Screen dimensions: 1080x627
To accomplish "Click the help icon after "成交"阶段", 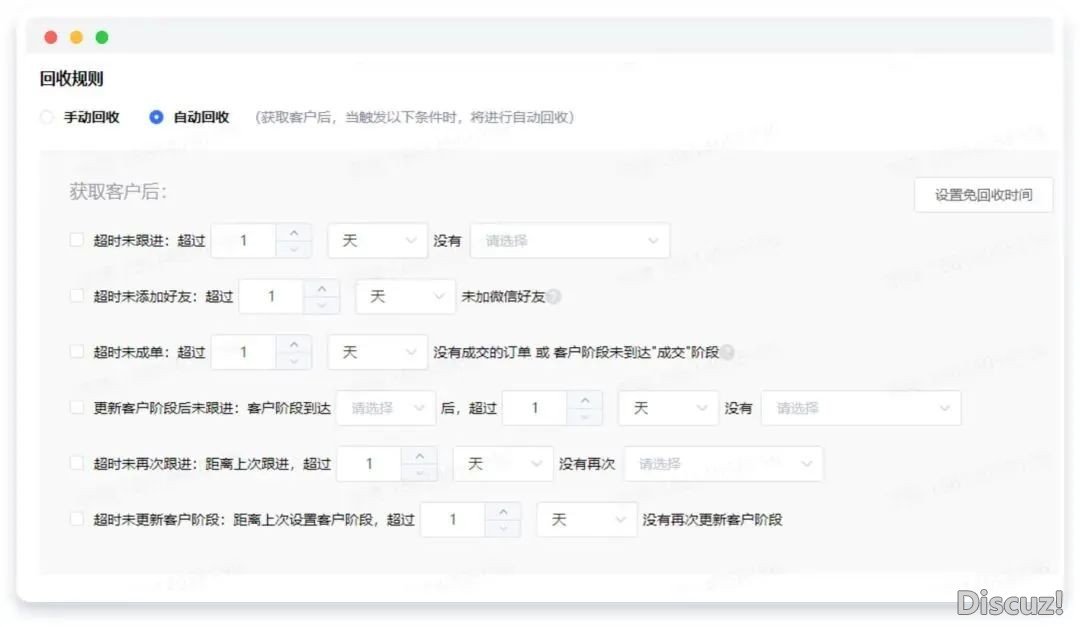I will pyautogui.click(x=727, y=352).
